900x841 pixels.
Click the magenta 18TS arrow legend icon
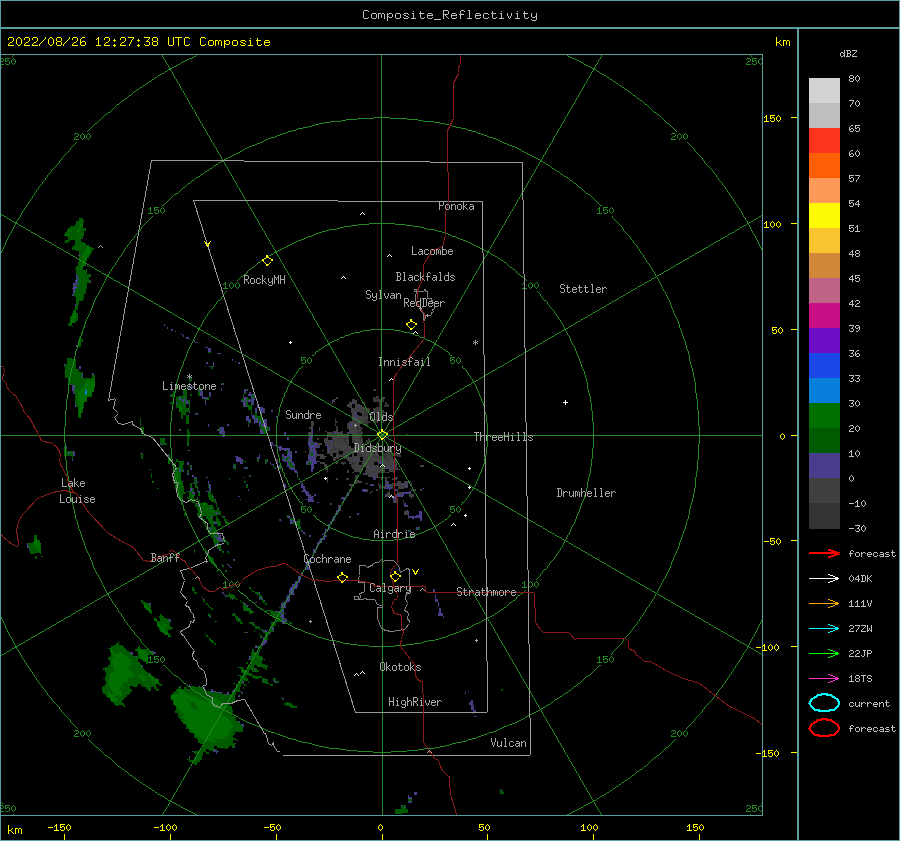coord(824,679)
